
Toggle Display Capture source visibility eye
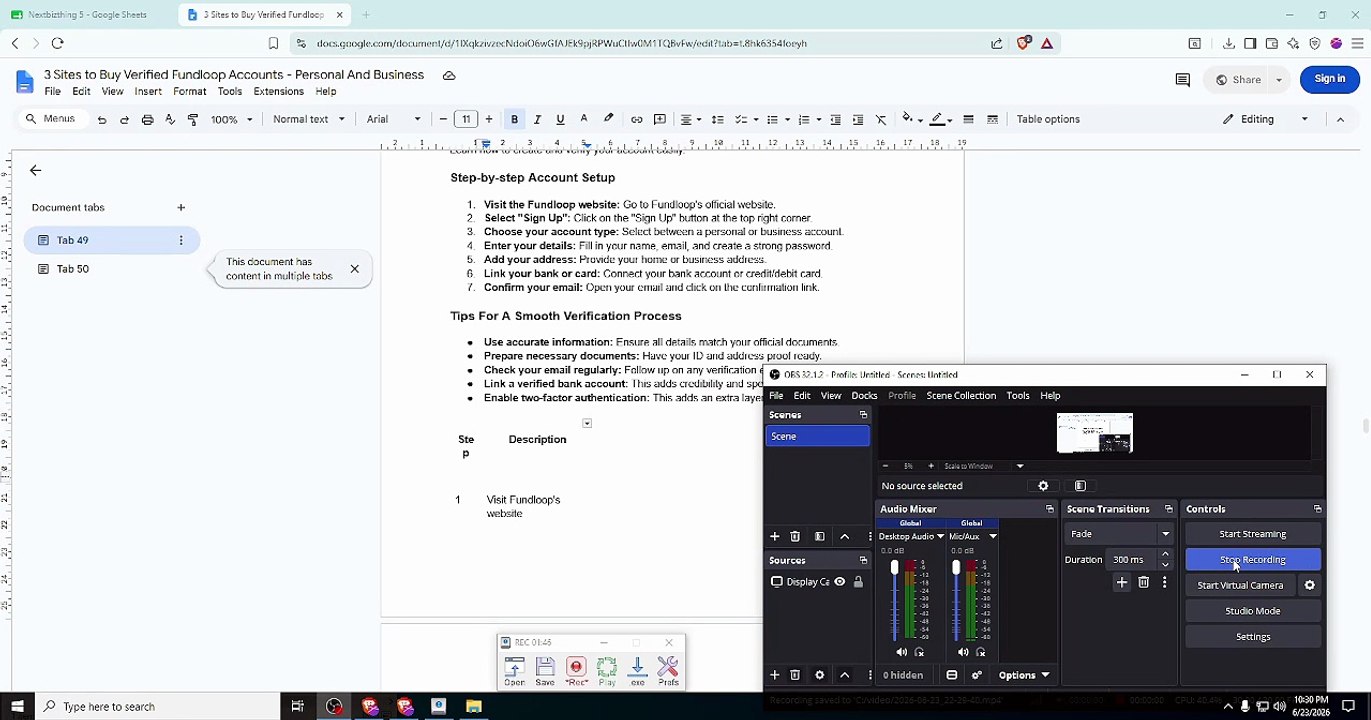[x=840, y=582]
